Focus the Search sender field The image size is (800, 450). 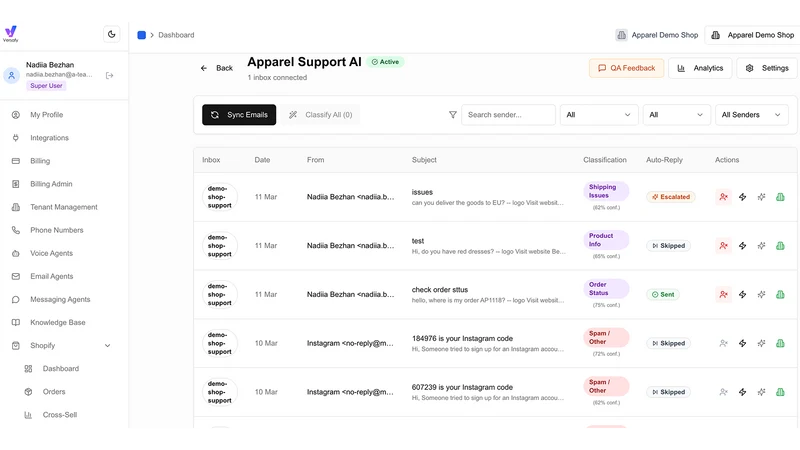coord(508,115)
